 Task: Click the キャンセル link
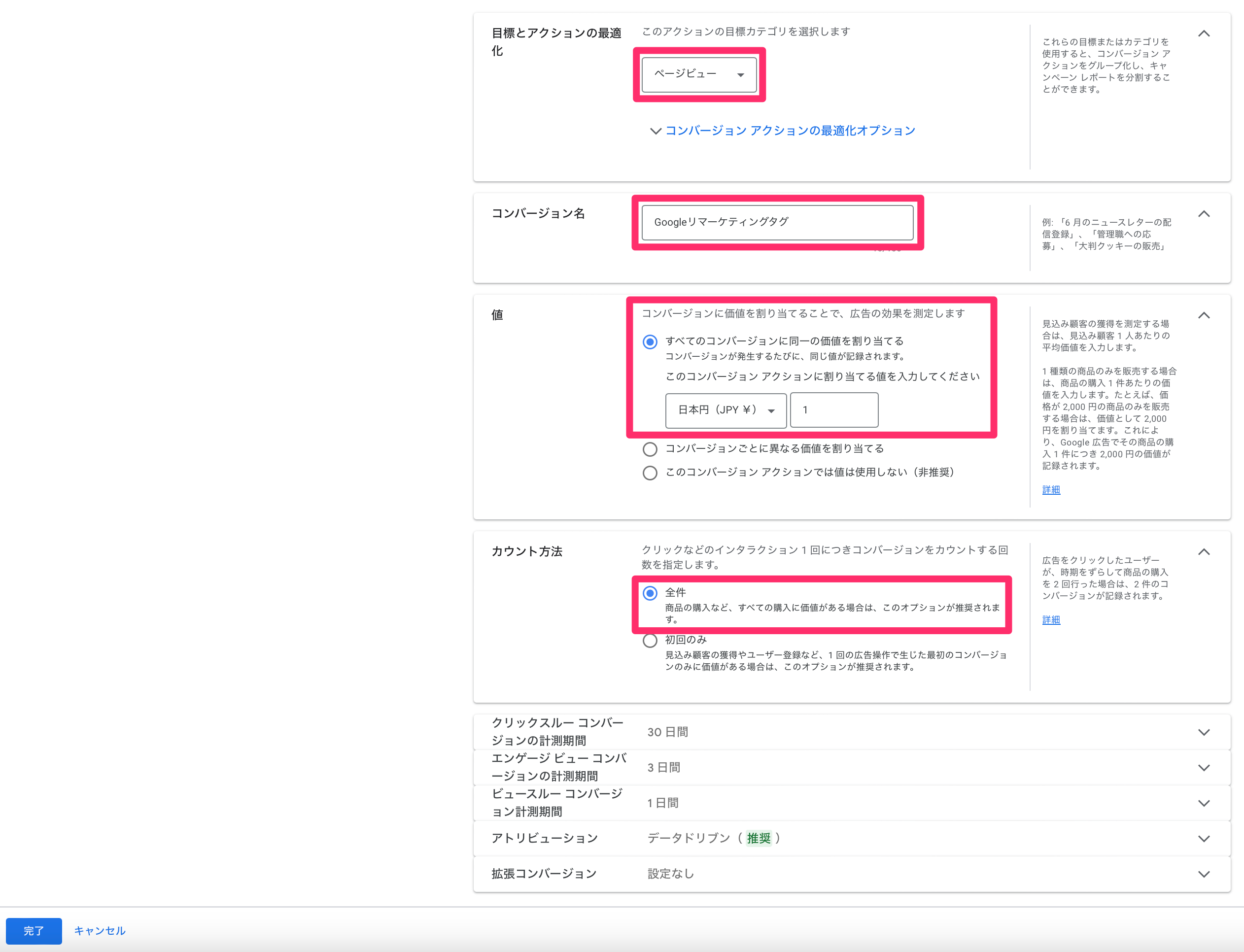pos(100,931)
